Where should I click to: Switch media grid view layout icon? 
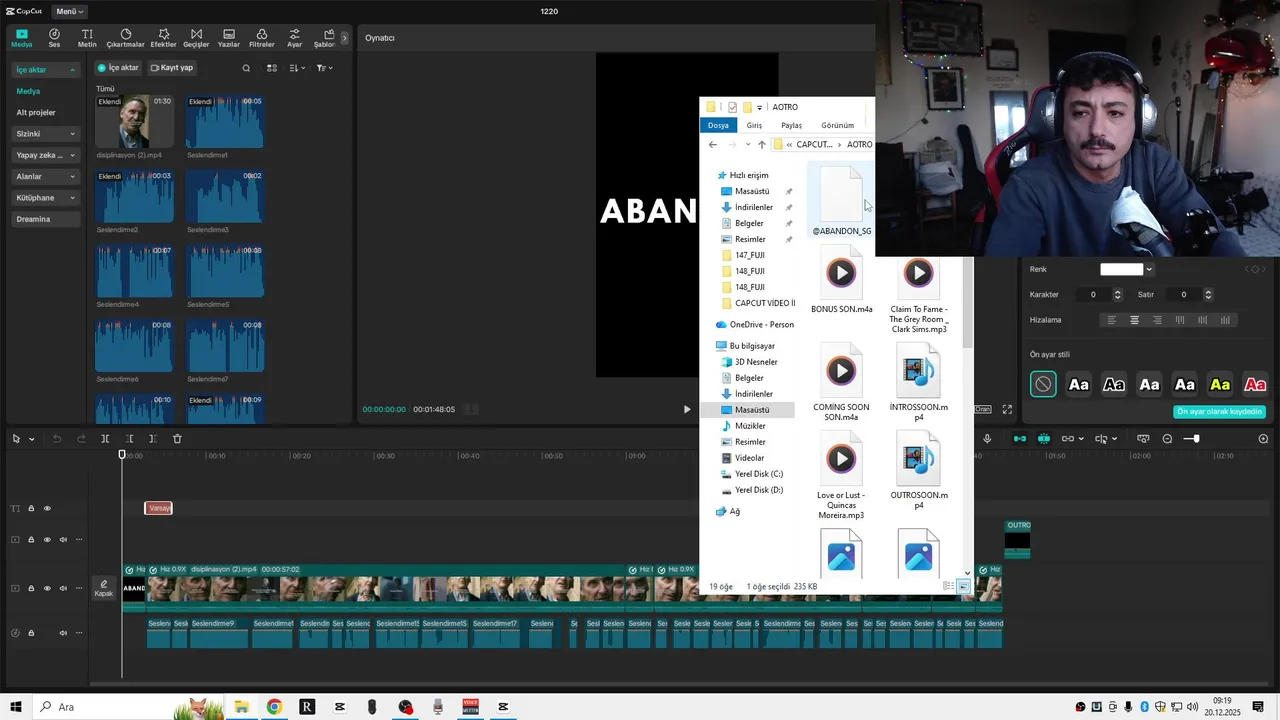[271, 68]
